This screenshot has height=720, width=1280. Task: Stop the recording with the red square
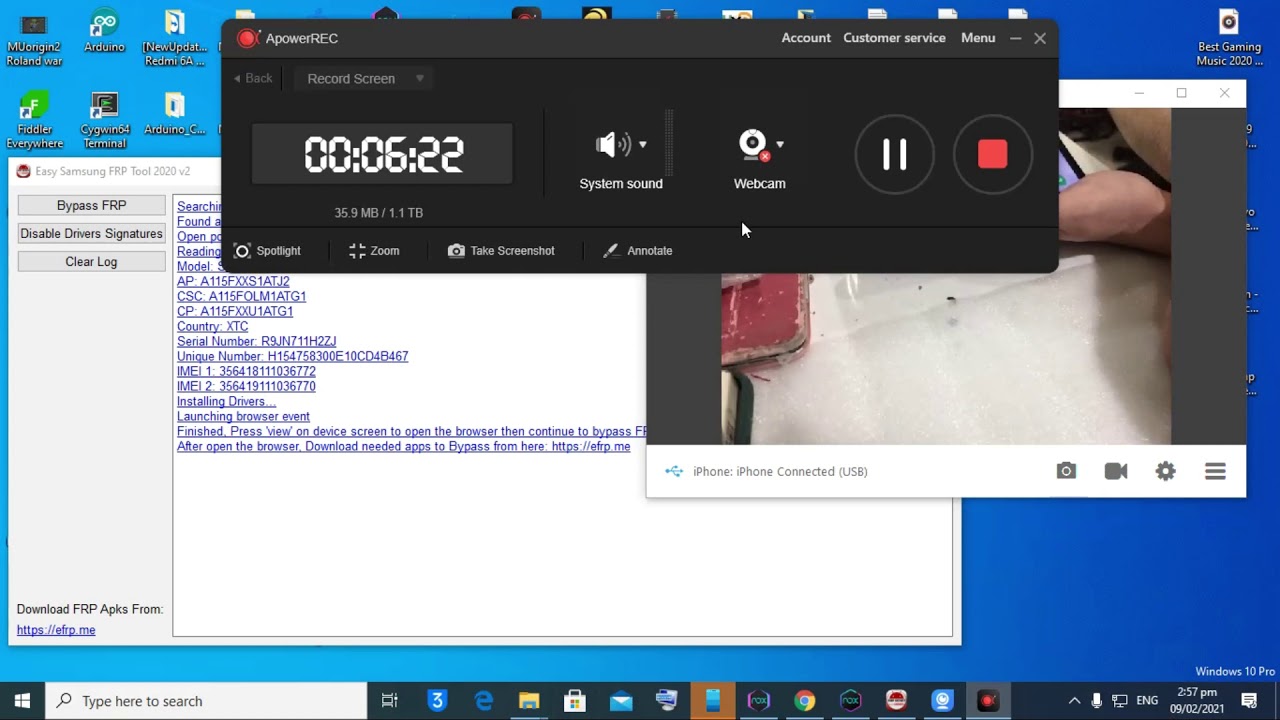coord(992,154)
